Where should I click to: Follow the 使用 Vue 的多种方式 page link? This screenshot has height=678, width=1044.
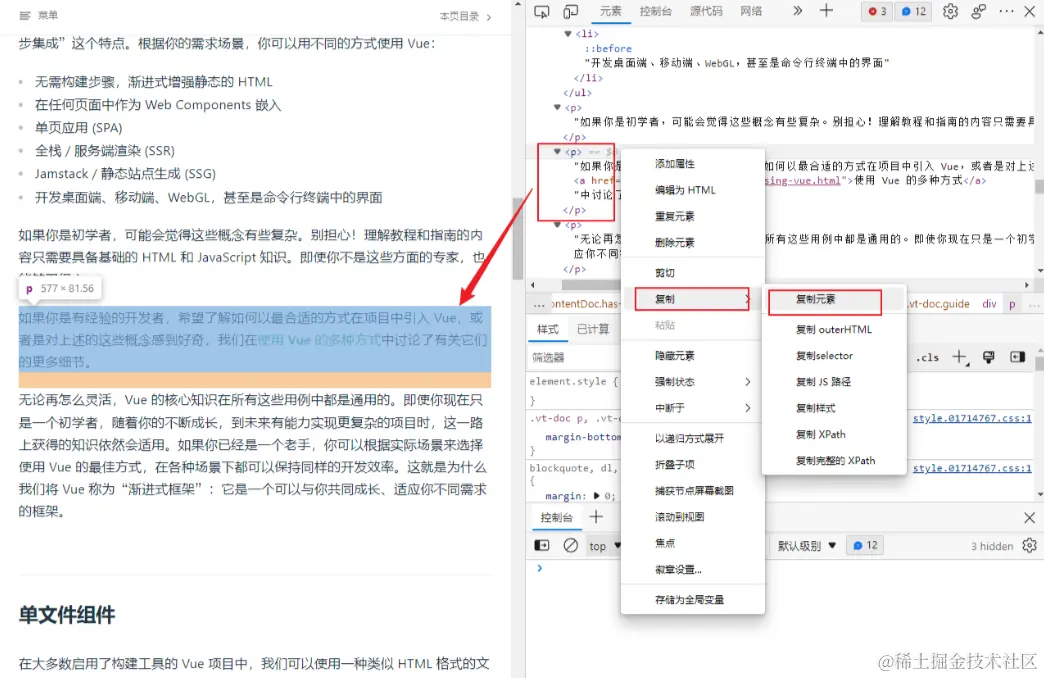point(319,340)
